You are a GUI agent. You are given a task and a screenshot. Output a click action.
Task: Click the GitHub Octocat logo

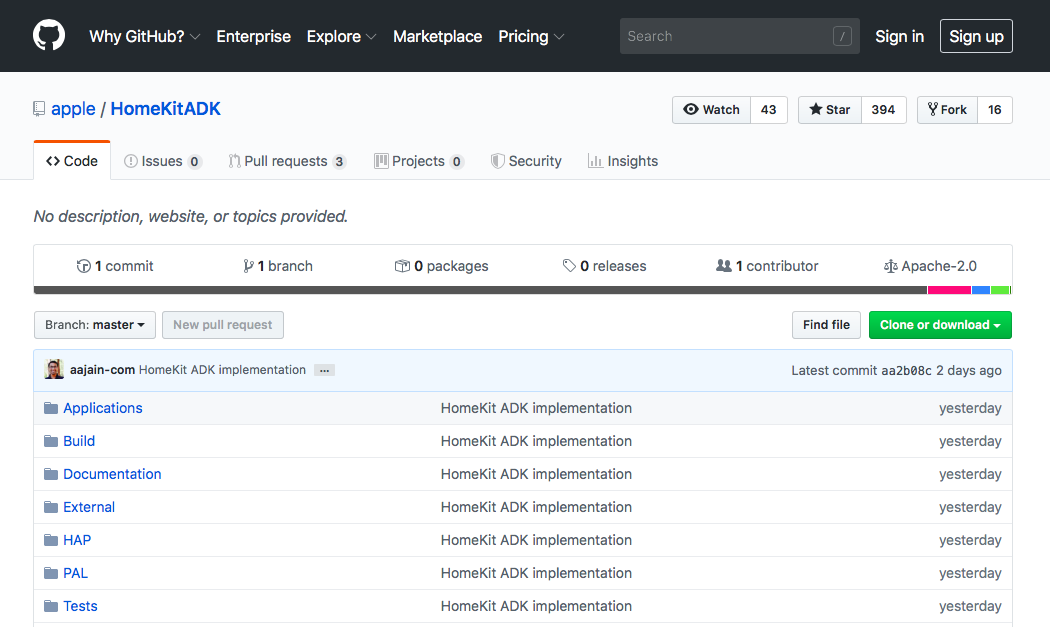point(49,36)
